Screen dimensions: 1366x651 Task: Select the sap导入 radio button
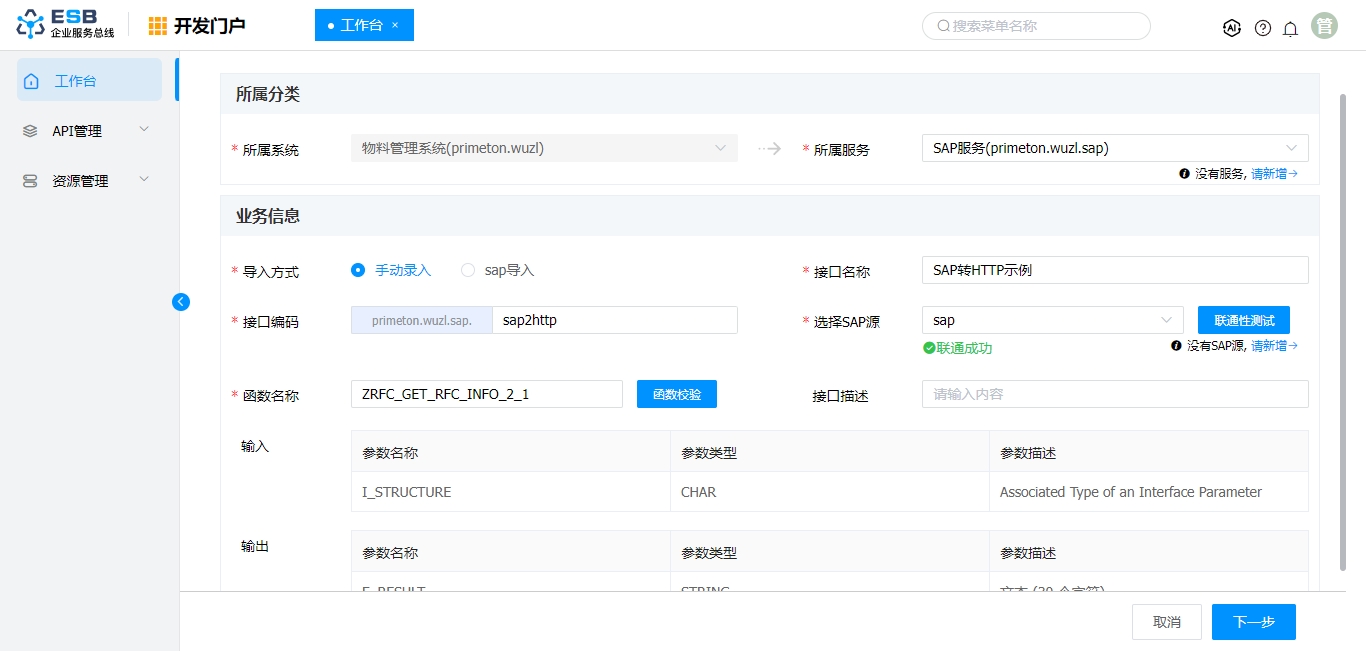pyautogui.click(x=468, y=270)
